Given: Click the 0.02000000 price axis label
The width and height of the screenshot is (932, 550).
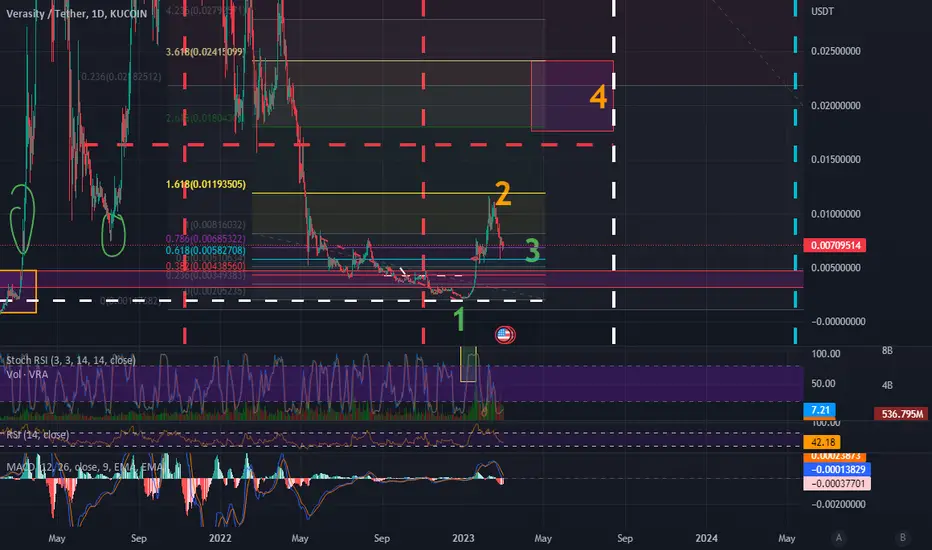Looking at the screenshot, I should tap(836, 106).
